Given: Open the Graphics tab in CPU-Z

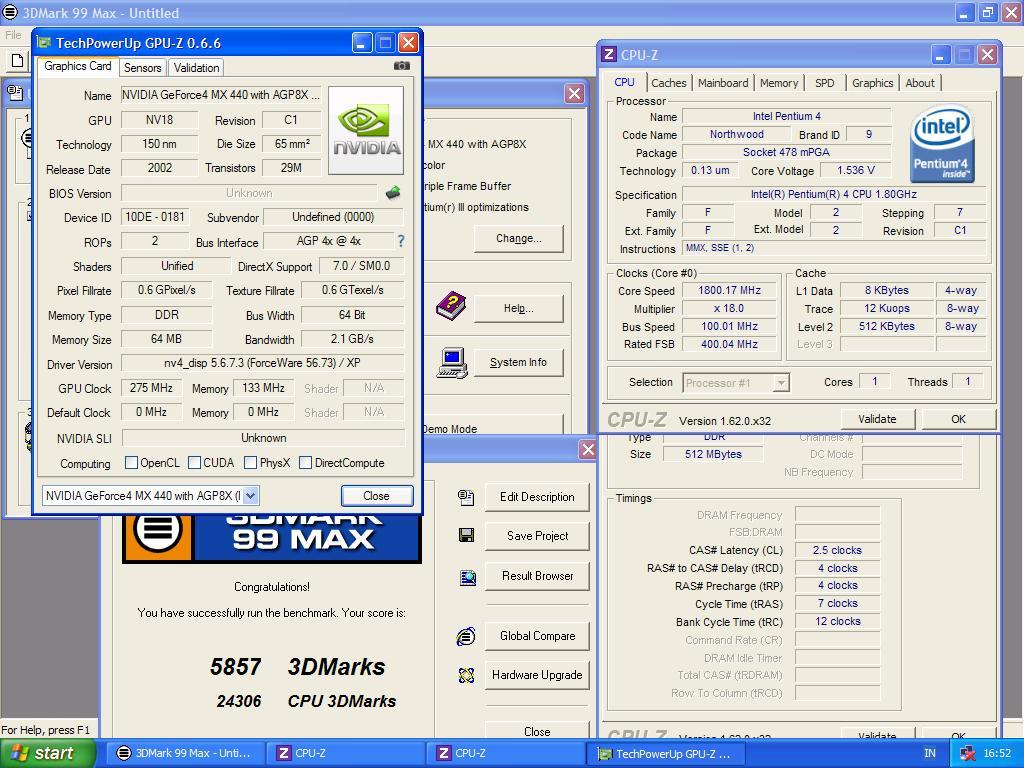Looking at the screenshot, I should pyautogui.click(x=872, y=83).
